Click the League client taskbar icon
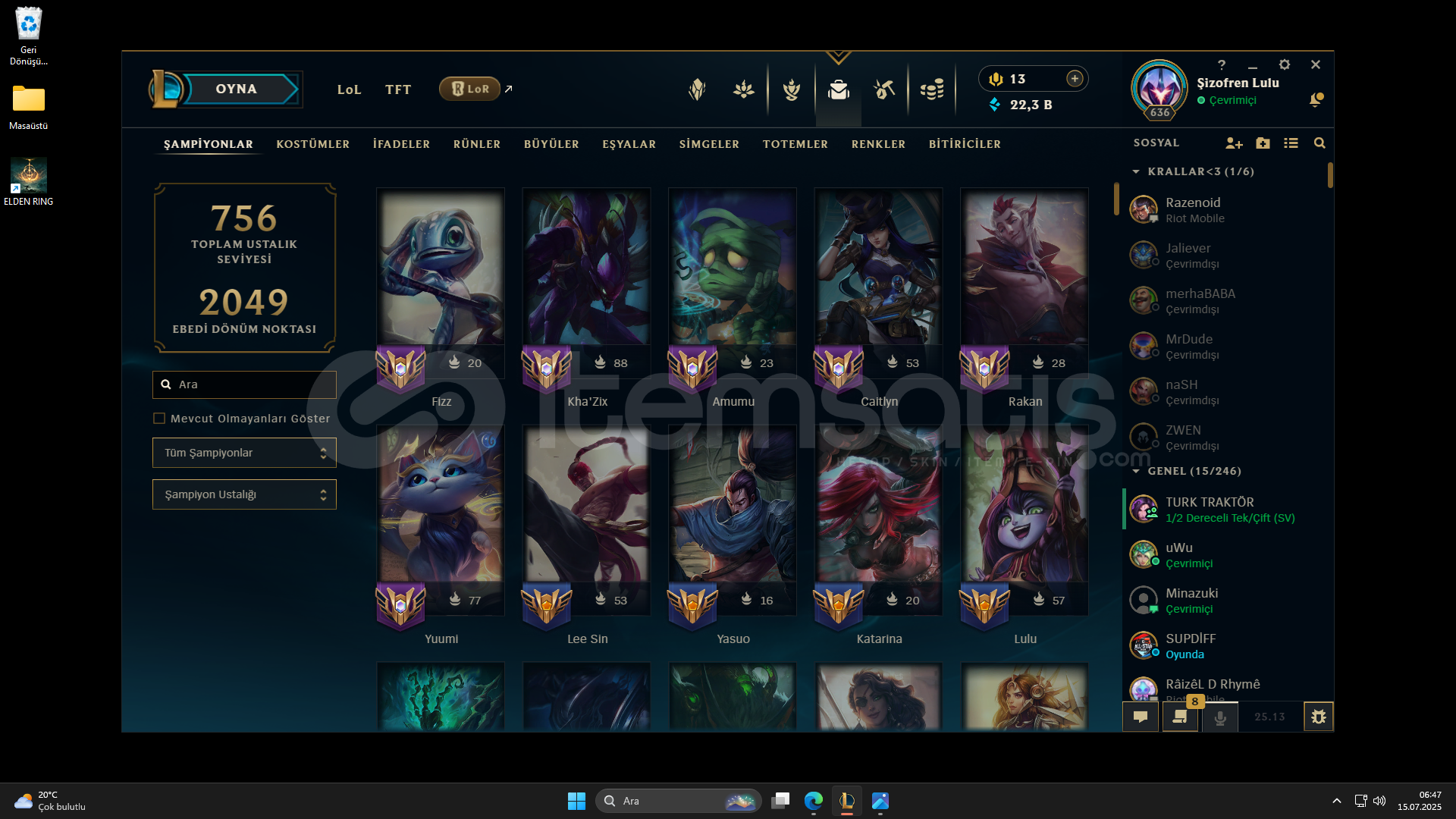Viewport: 1456px width, 819px height. point(847,801)
